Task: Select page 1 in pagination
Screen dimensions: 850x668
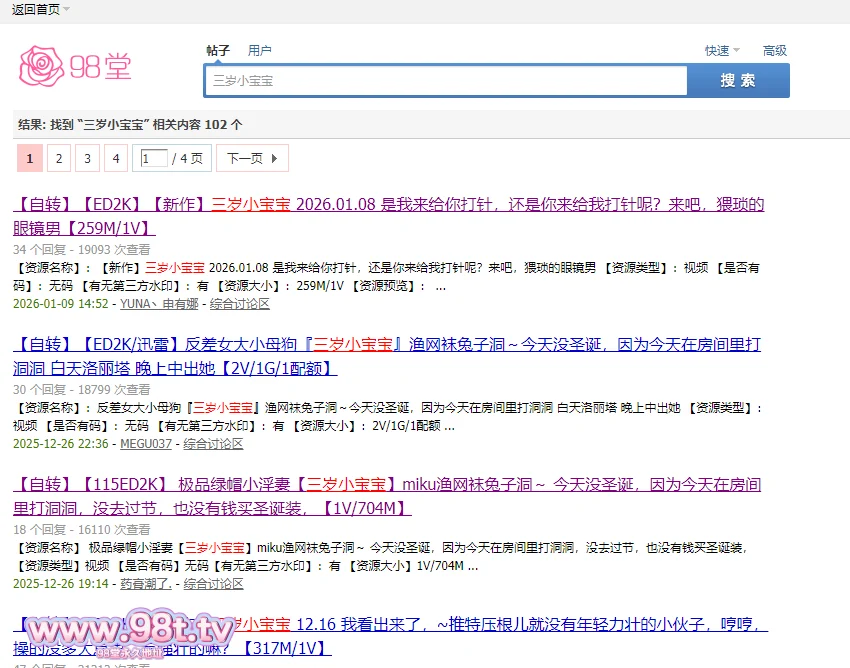Action: click(30, 158)
